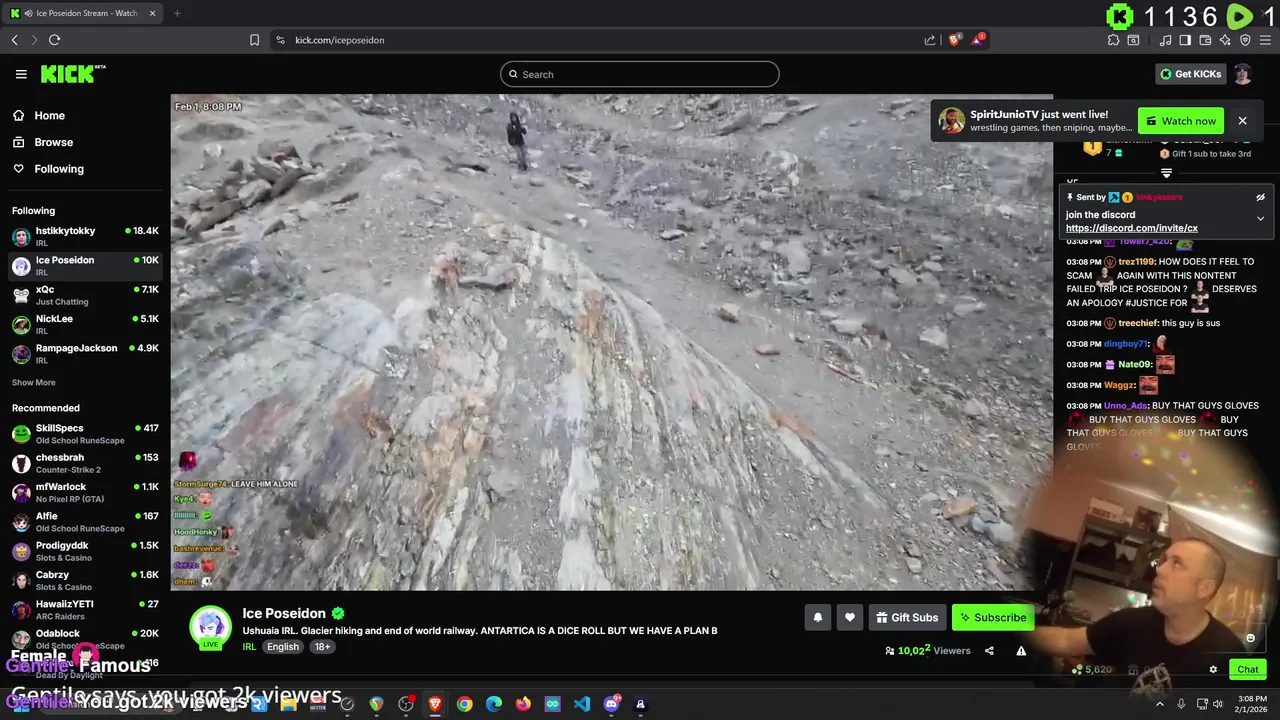Report the stream with warning triangle icon
This screenshot has width=1280, height=720.
tap(1021, 651)
